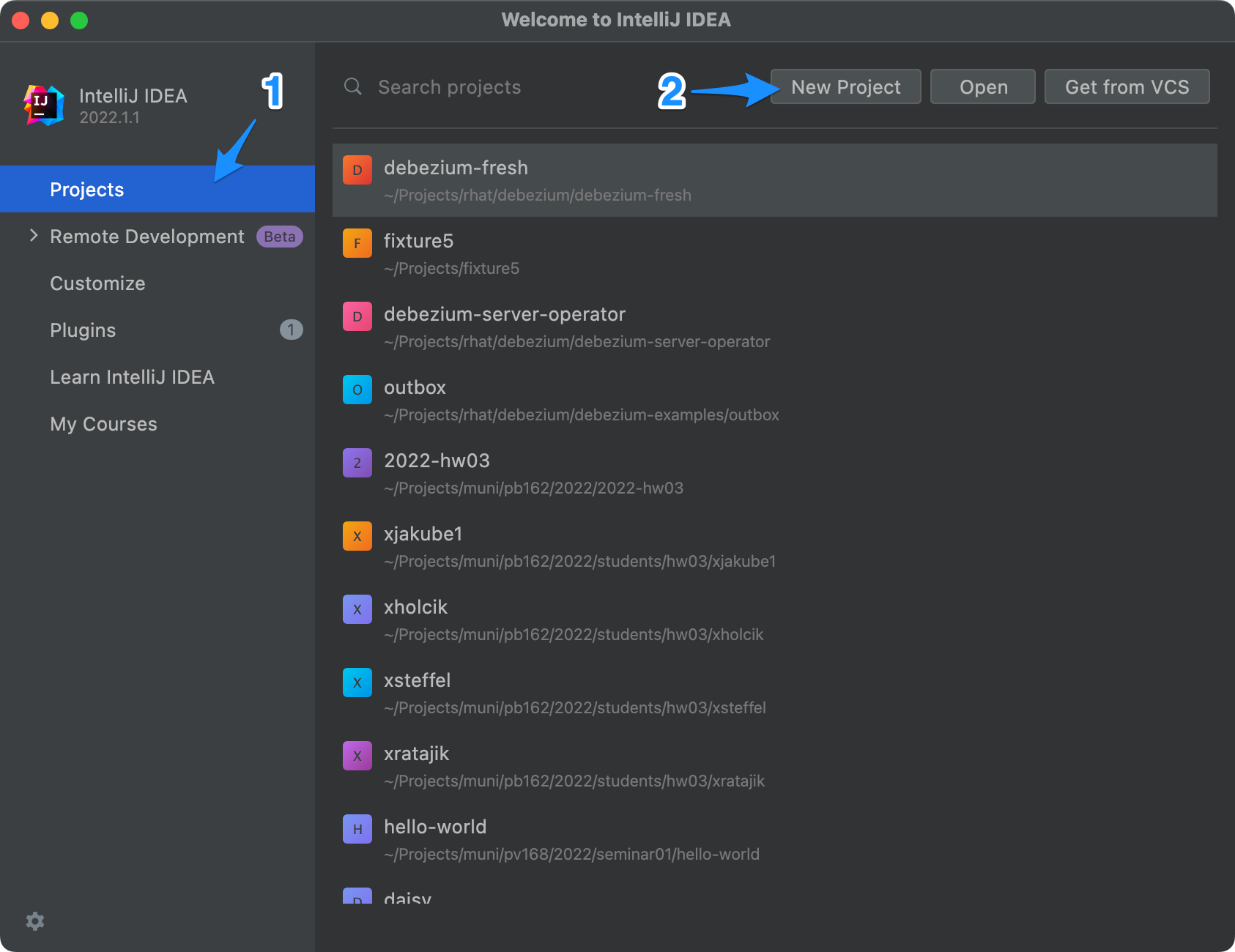Open the 2022-hw03 project
This screenshot has height=952, width=1235.
click(x=775, y=473)
